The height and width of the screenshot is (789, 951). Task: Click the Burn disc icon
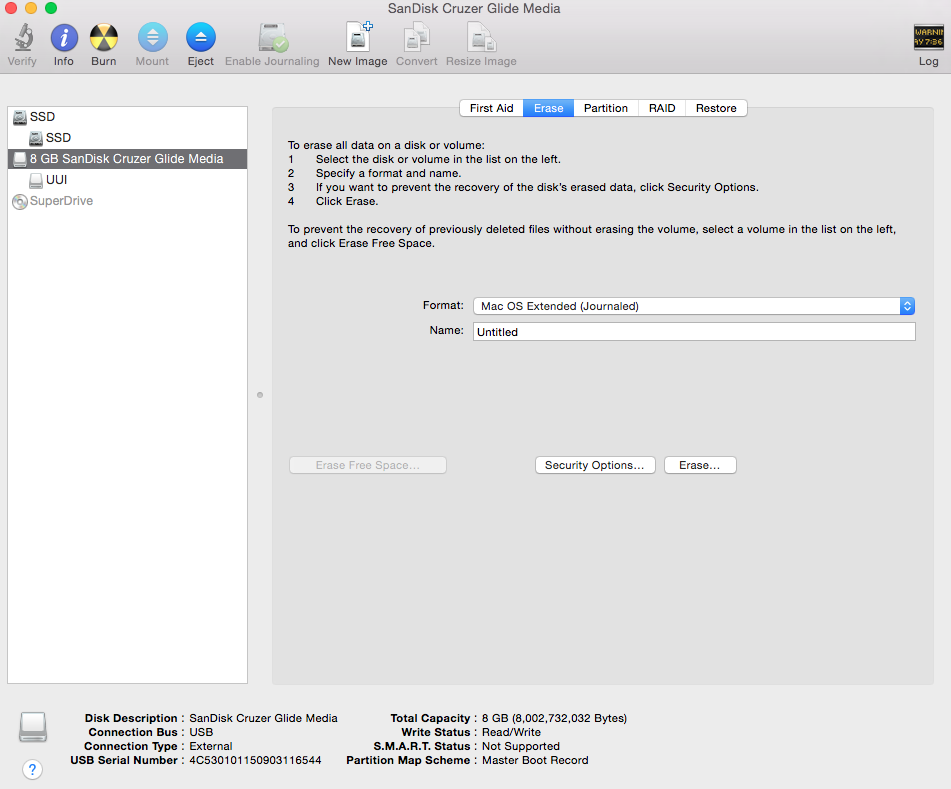[x=104, y=38]
